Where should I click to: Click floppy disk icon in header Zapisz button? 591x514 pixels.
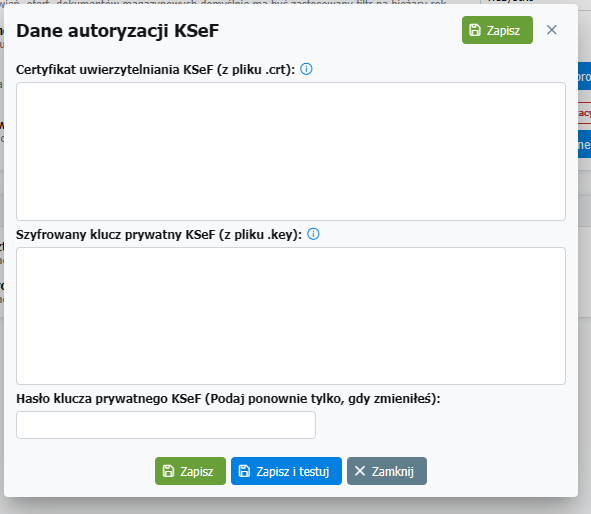pyautogui.click(x=475, y=30)
